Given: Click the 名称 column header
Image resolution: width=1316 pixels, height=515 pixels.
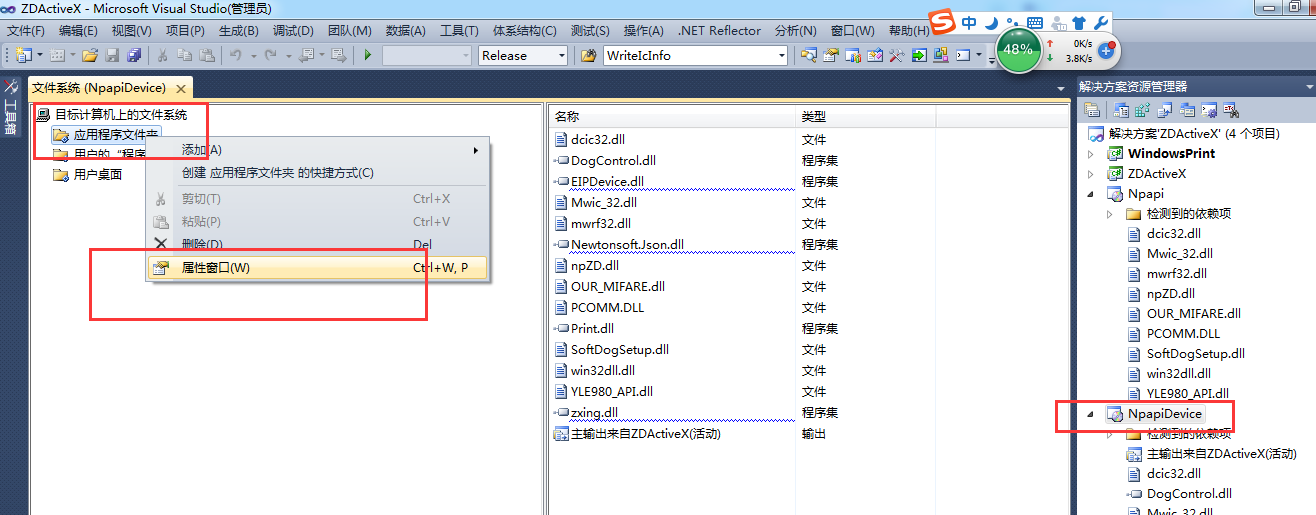Looking at the screenshot, I should pos(673,117).
